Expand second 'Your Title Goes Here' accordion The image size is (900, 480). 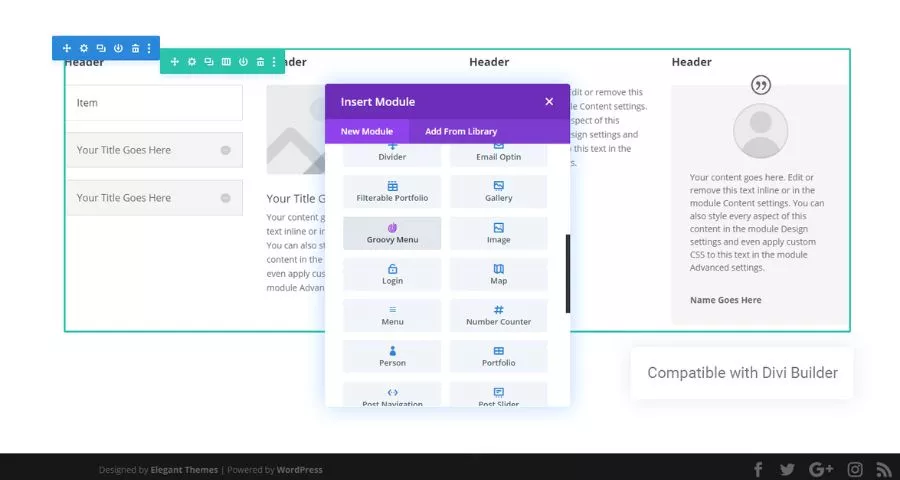click(226, 198)
